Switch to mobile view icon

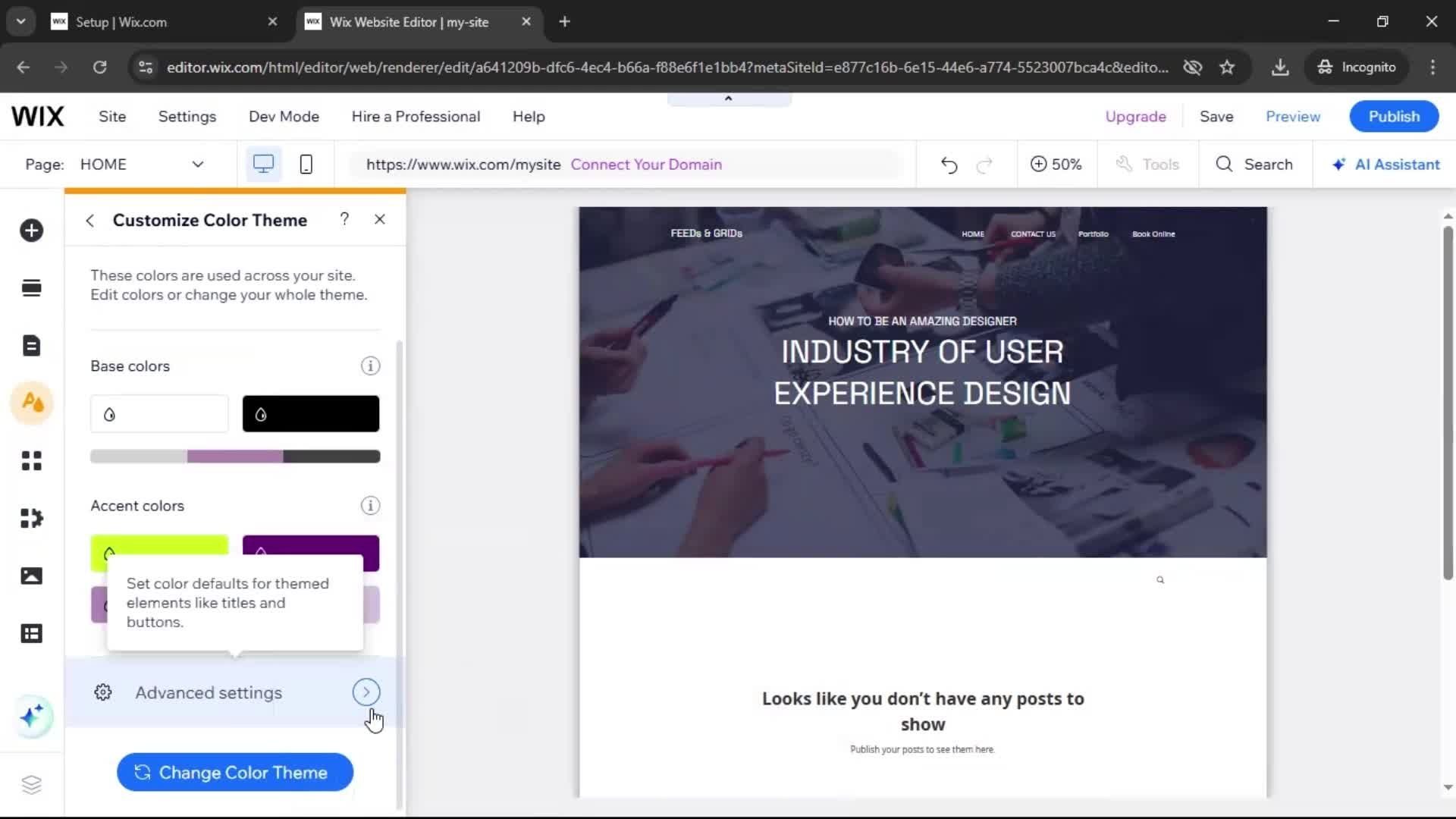point(306,165)
